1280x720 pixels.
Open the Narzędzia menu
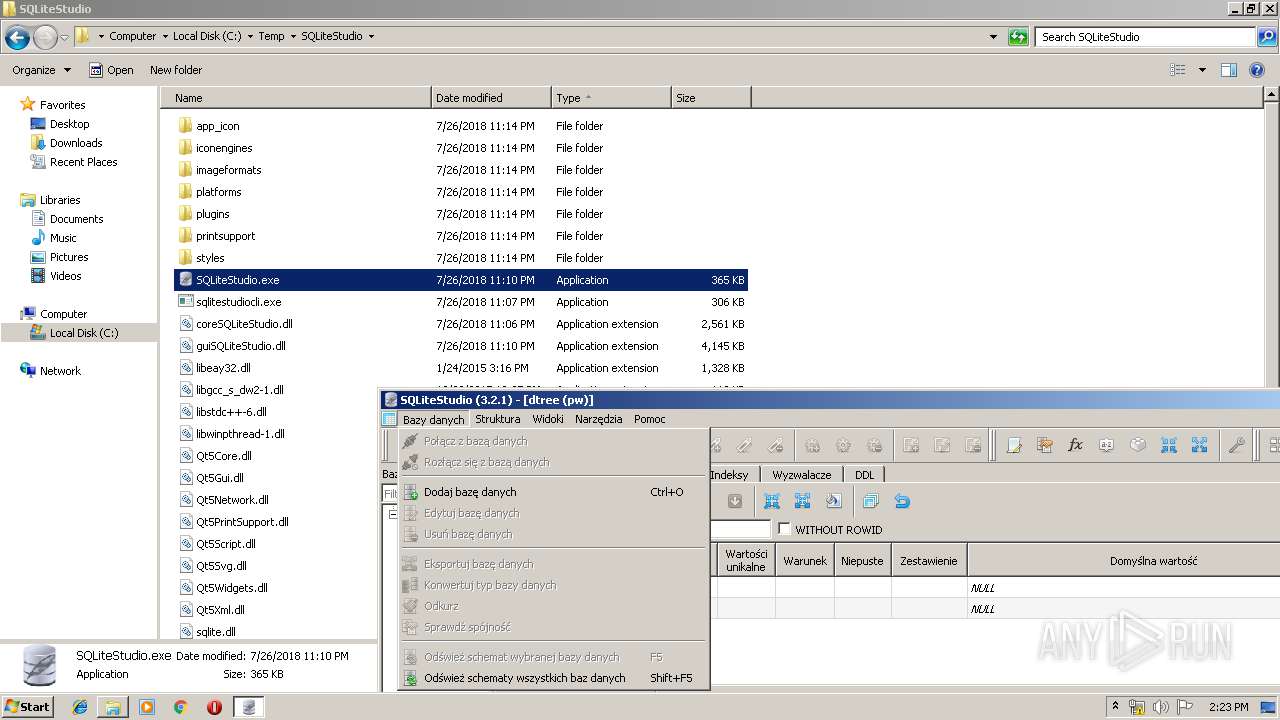[599, 419]
